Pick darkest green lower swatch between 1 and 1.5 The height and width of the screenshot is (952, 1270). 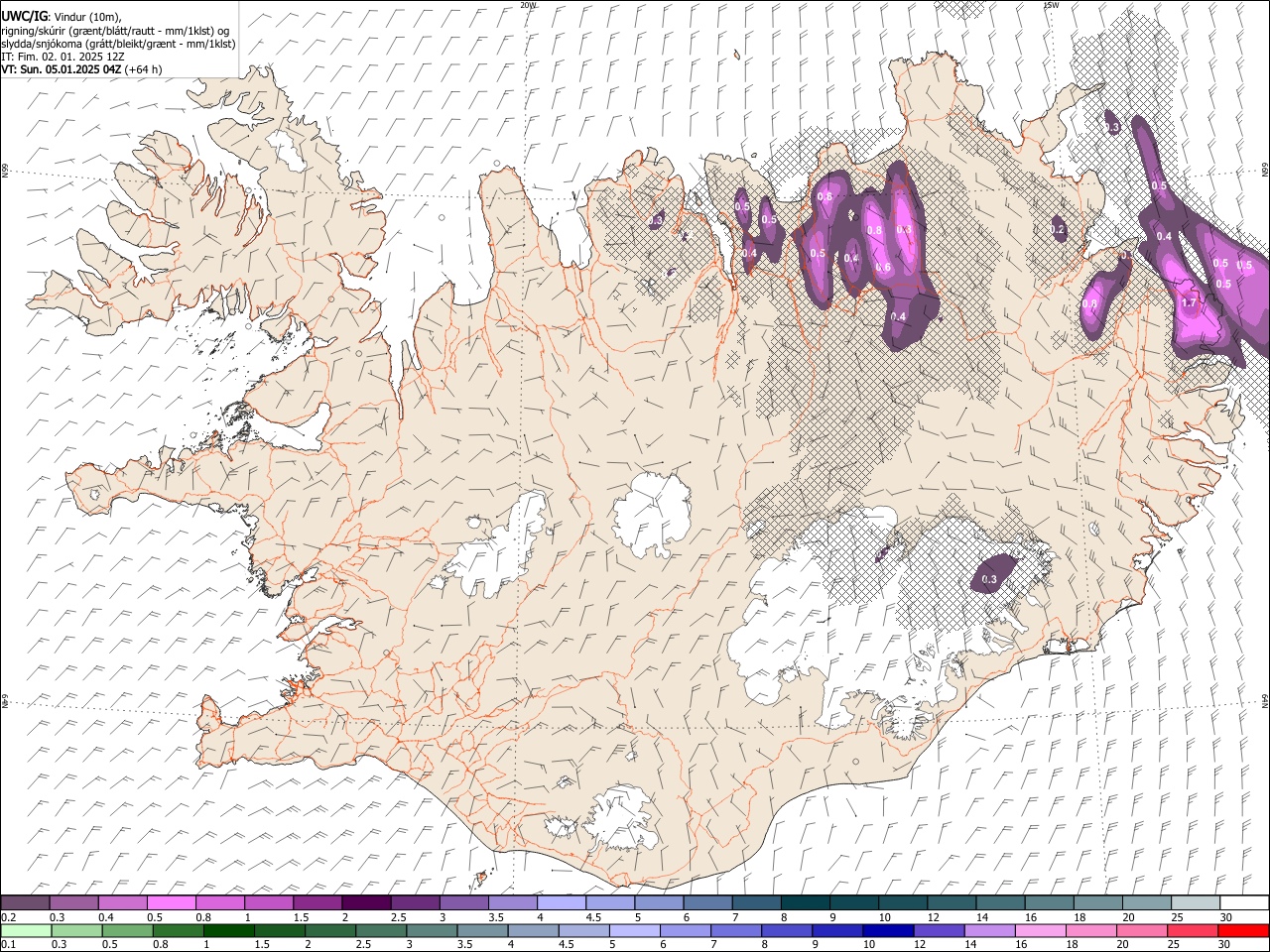[x=228, y=930]
